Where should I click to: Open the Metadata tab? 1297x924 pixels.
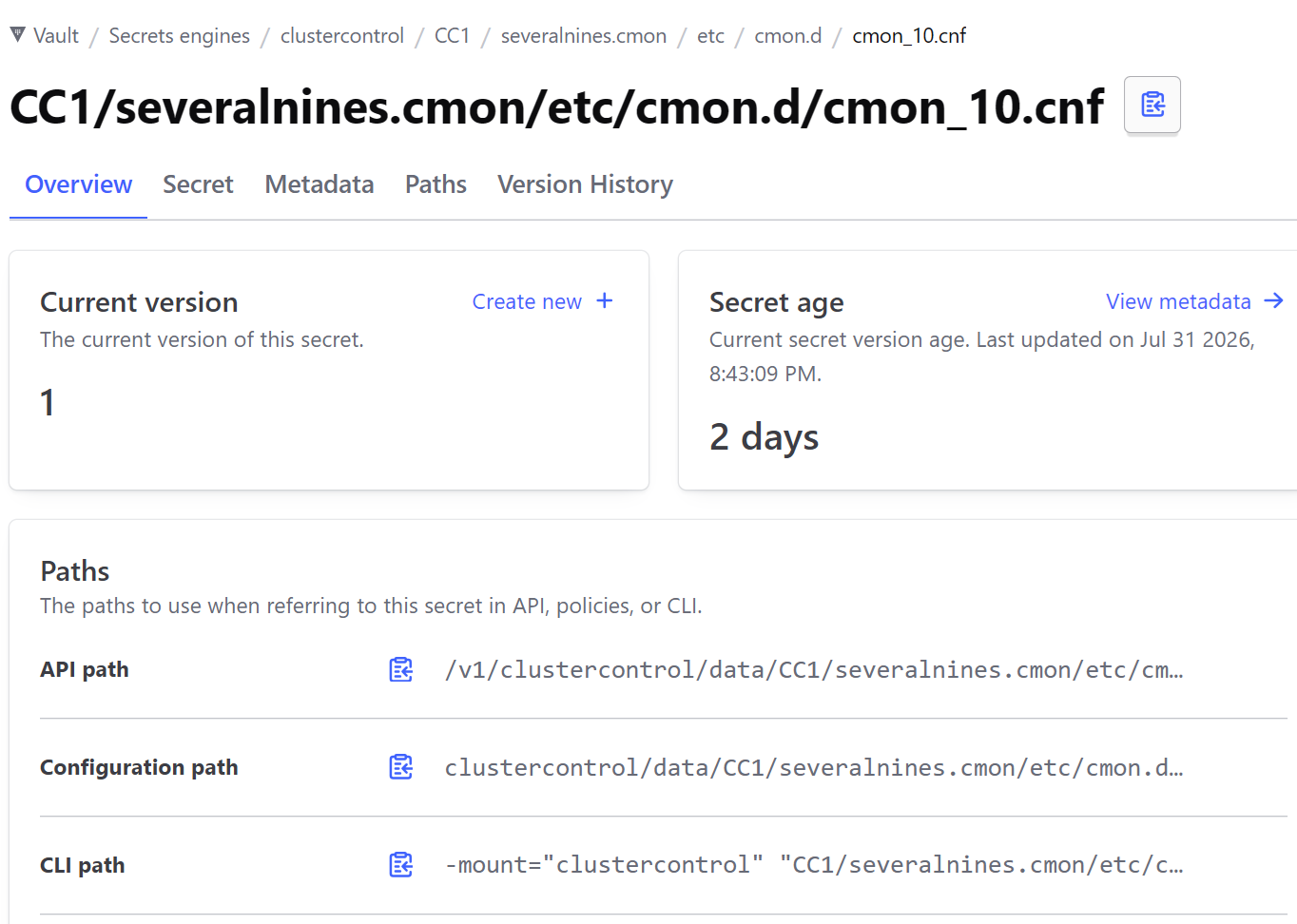319,184
